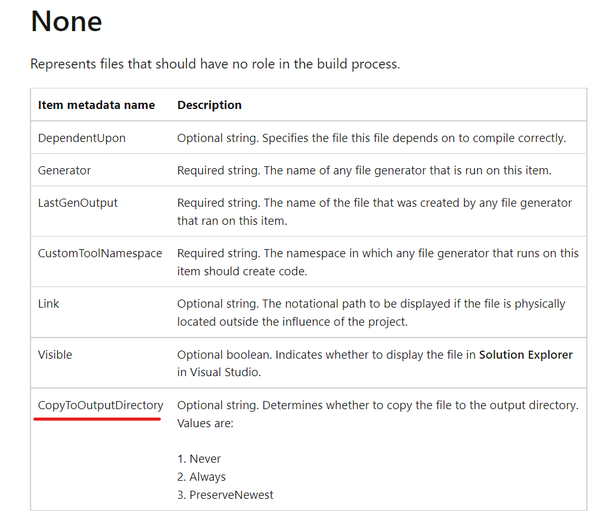Click the CustomToolNamespace table entry
This screenshot has height=520, width=600.
coord(100,253)
